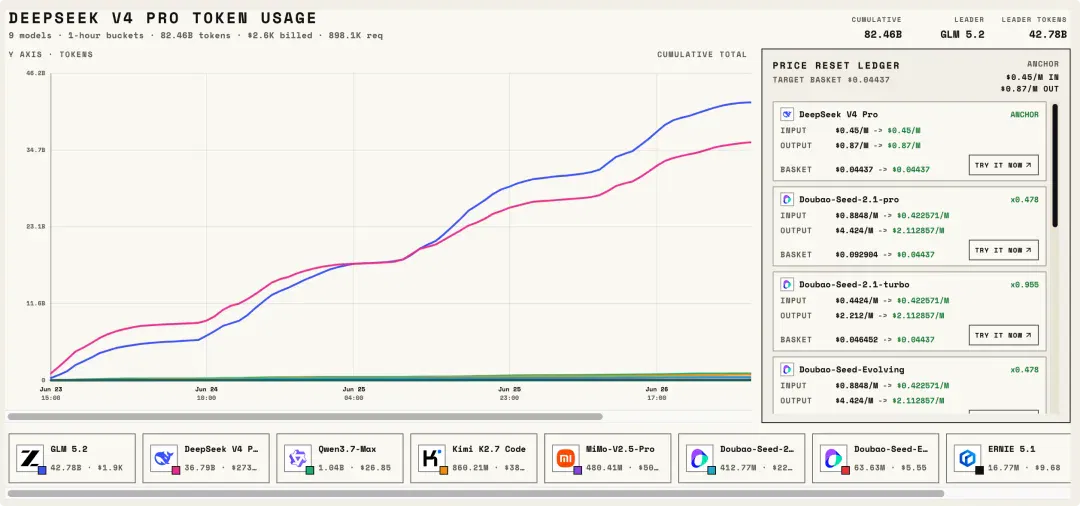The image size is (1080, 506).
Task: Click the chart's horizontal scrollbar thumb
Action: point(305,417)
